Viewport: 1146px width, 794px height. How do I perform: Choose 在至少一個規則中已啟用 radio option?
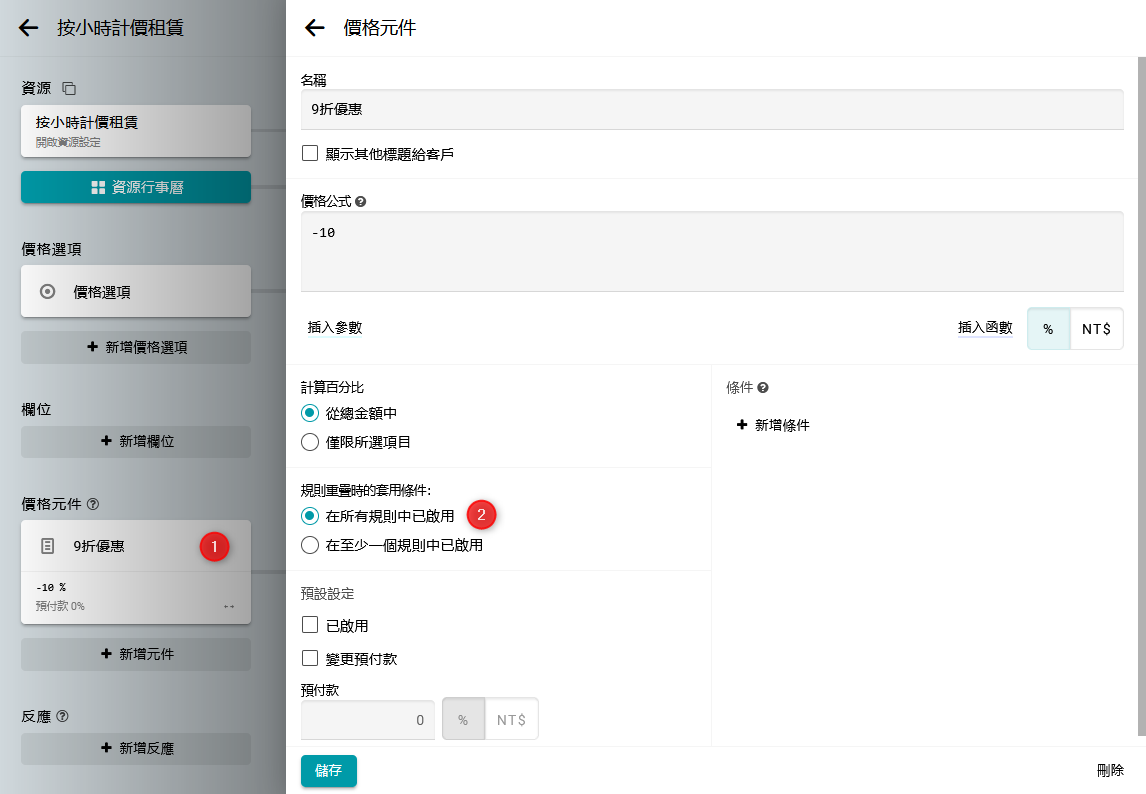click(x=310, y=546)
